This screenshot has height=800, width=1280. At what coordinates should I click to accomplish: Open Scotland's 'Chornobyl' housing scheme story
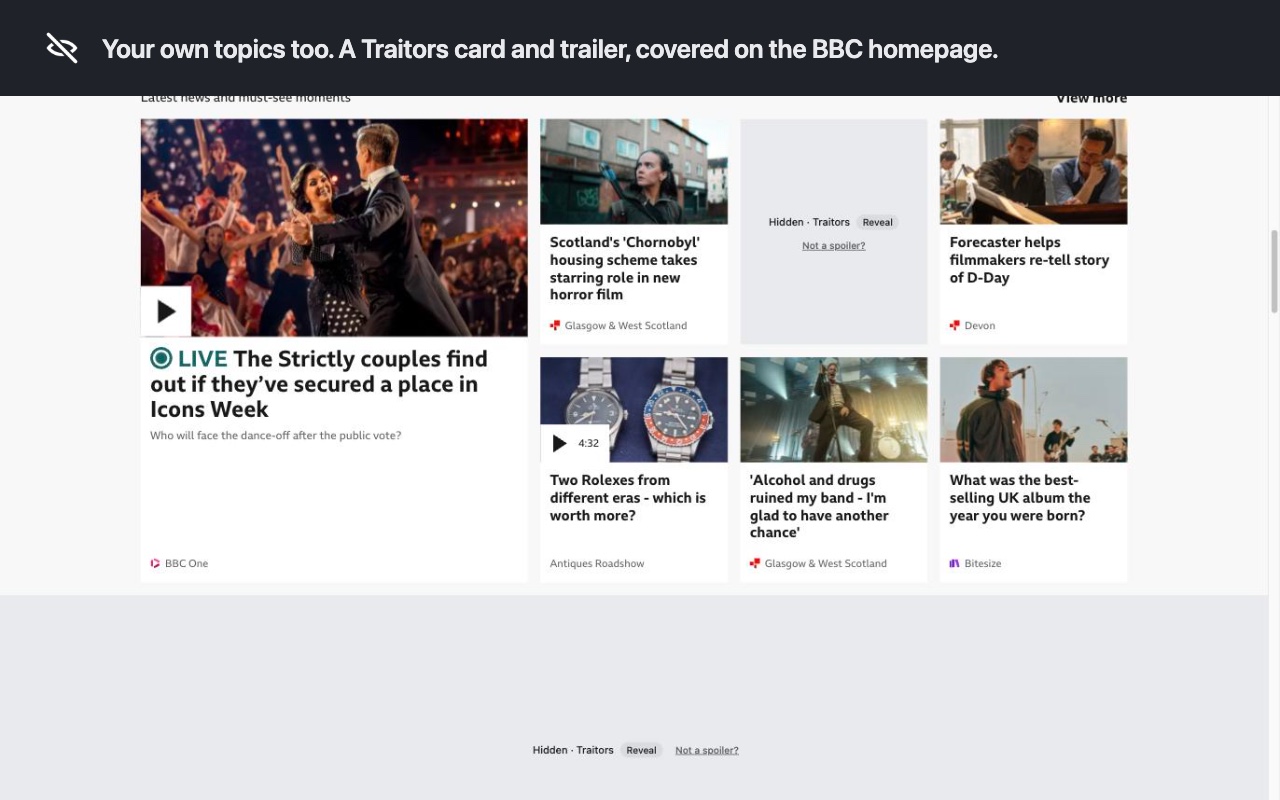pos(625,268)
